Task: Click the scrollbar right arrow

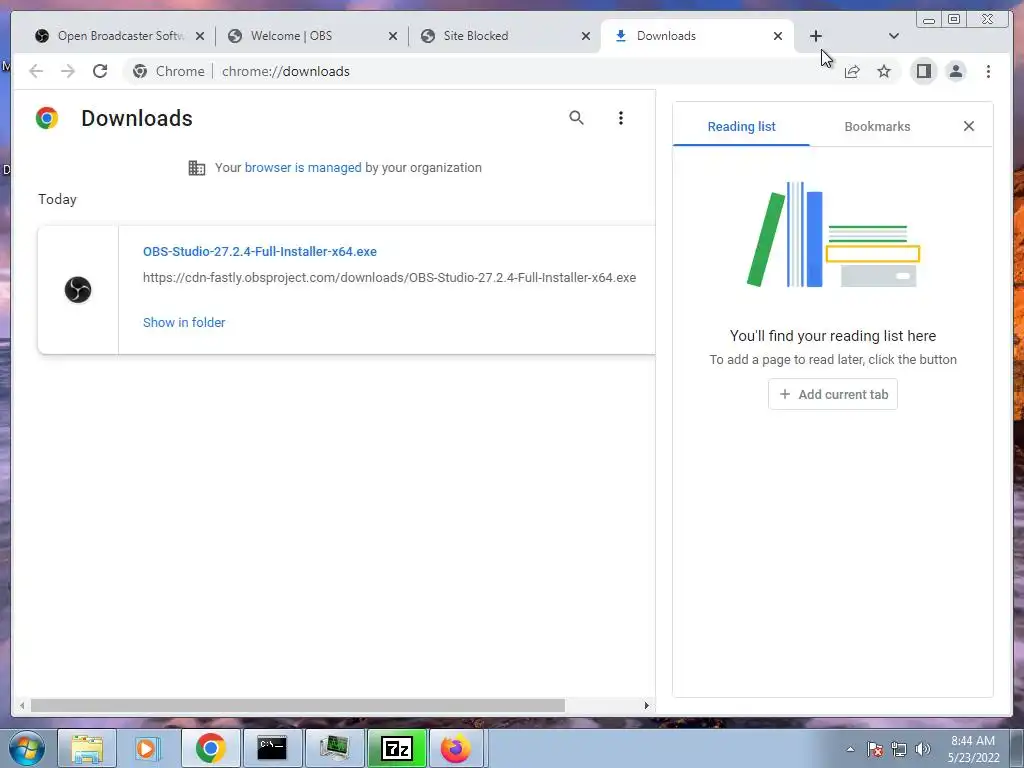Action: pos(647,705)
